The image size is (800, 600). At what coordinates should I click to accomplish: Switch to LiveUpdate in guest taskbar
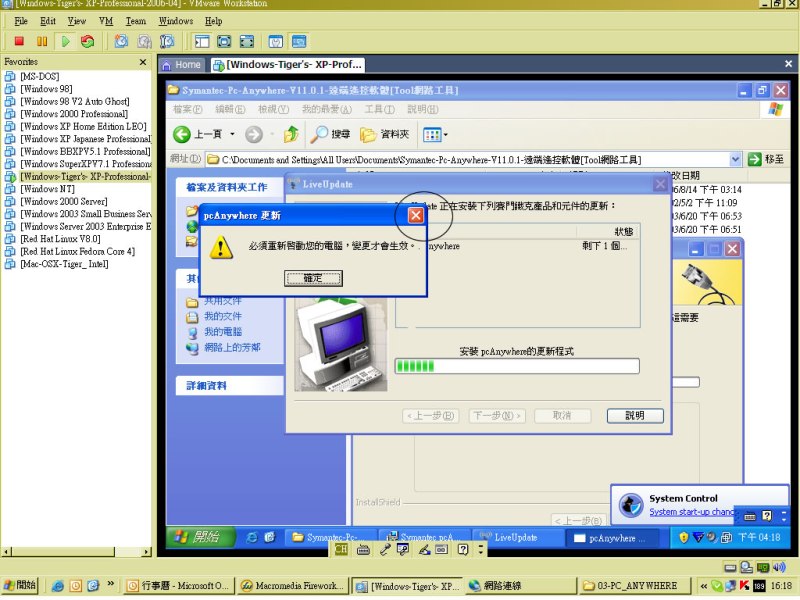click(x=517, y=537)
